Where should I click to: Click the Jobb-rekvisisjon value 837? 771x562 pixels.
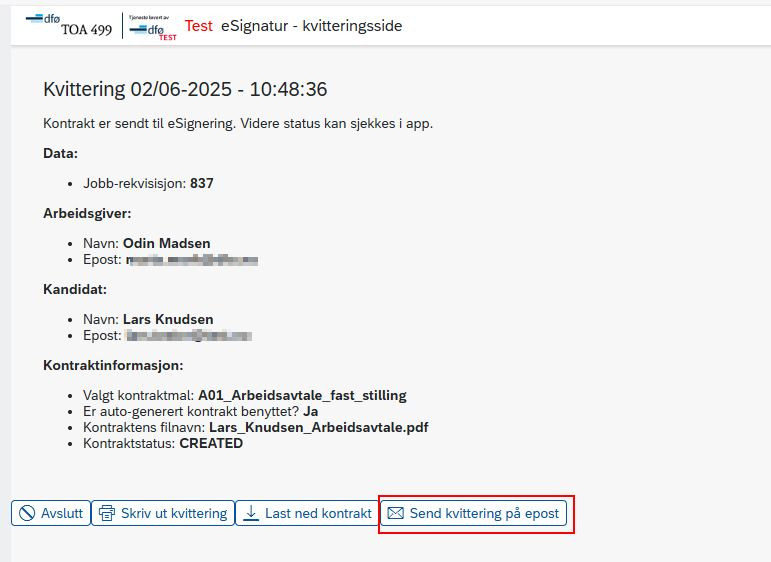click(x=202, y=183)
